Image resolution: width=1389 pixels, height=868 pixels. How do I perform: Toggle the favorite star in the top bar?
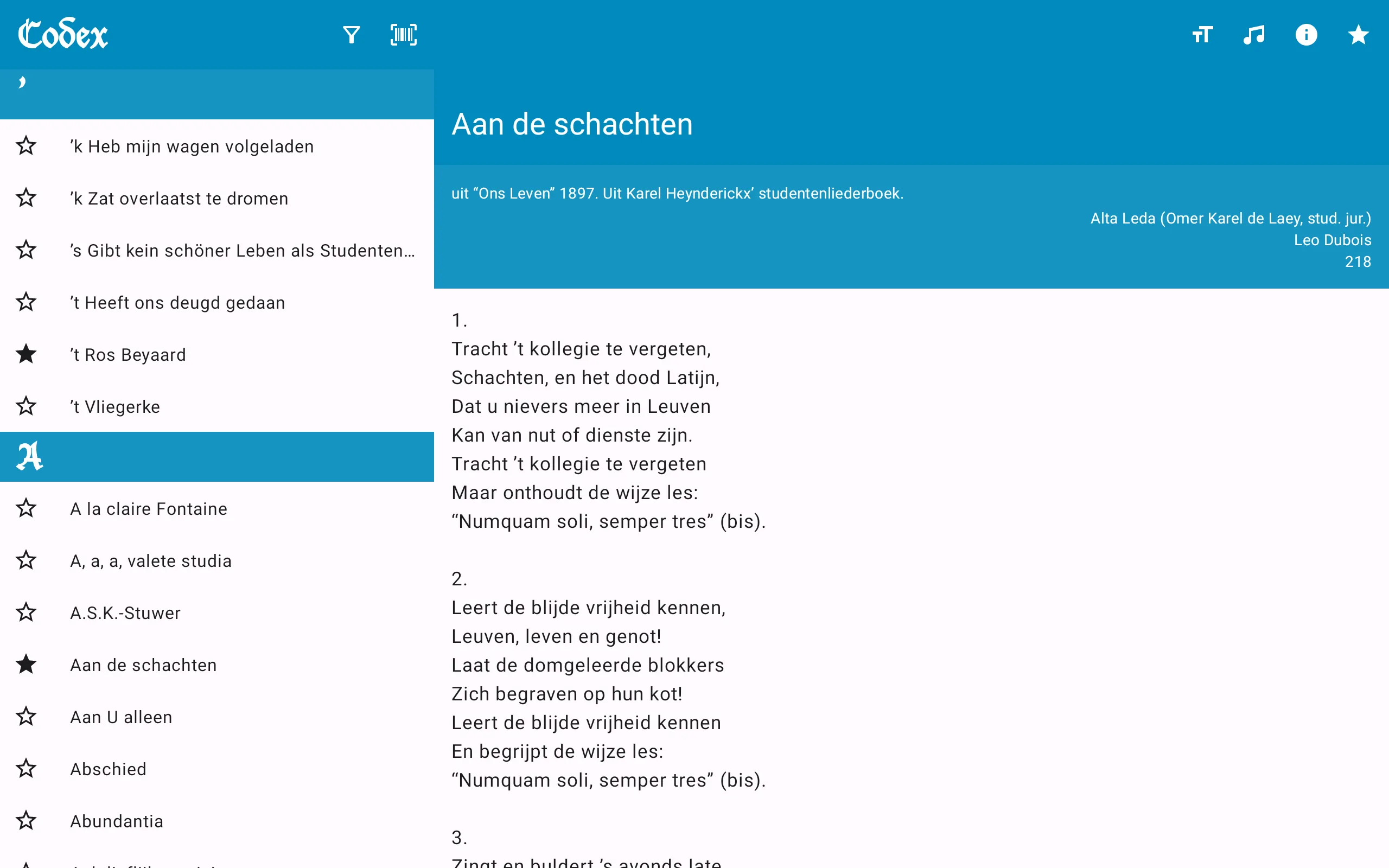coord(1358,35)
